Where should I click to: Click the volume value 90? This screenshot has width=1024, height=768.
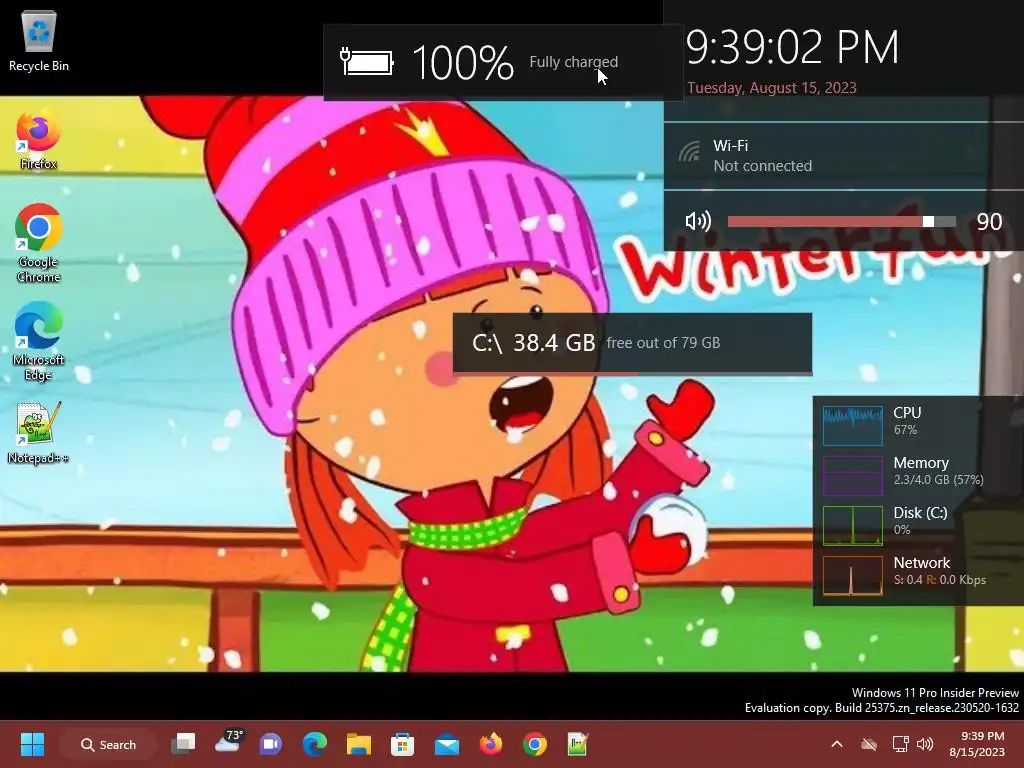[x=989, y=222]
